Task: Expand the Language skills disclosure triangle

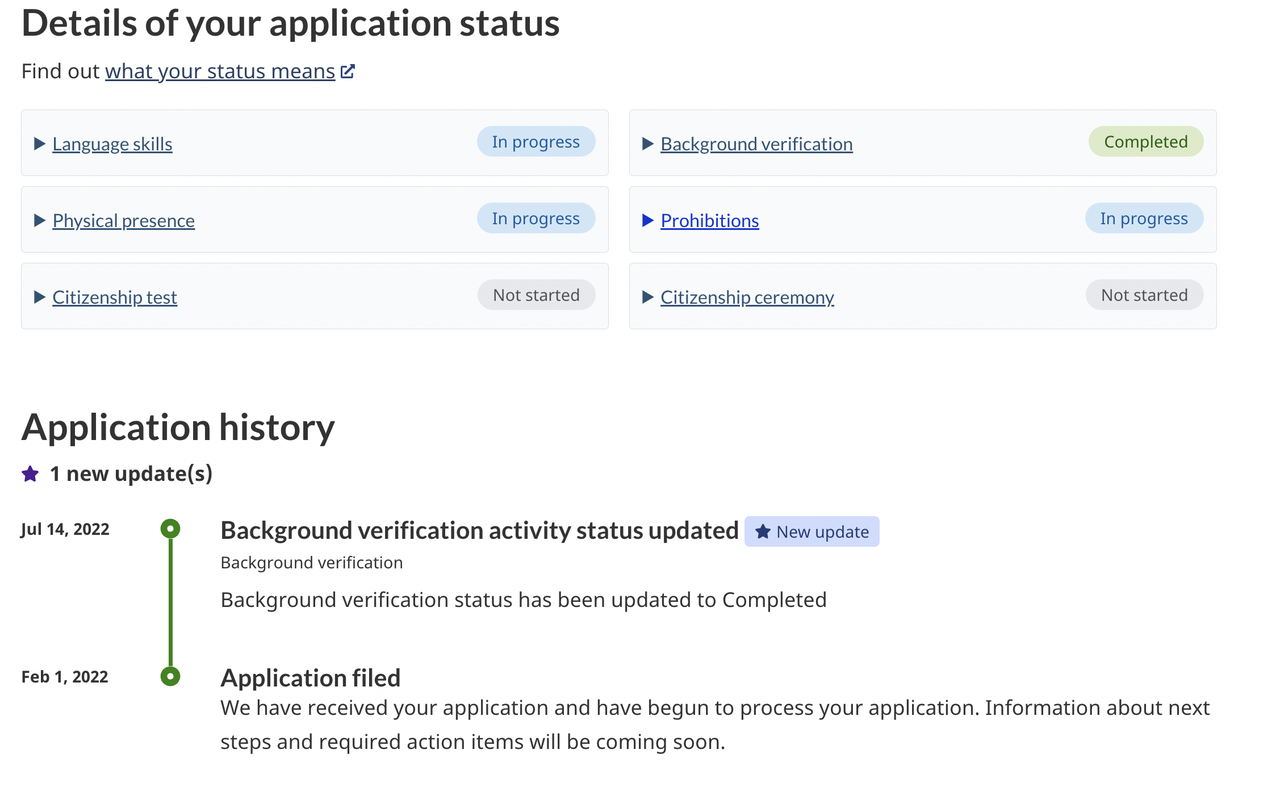Action: click(x=40, y=144)
